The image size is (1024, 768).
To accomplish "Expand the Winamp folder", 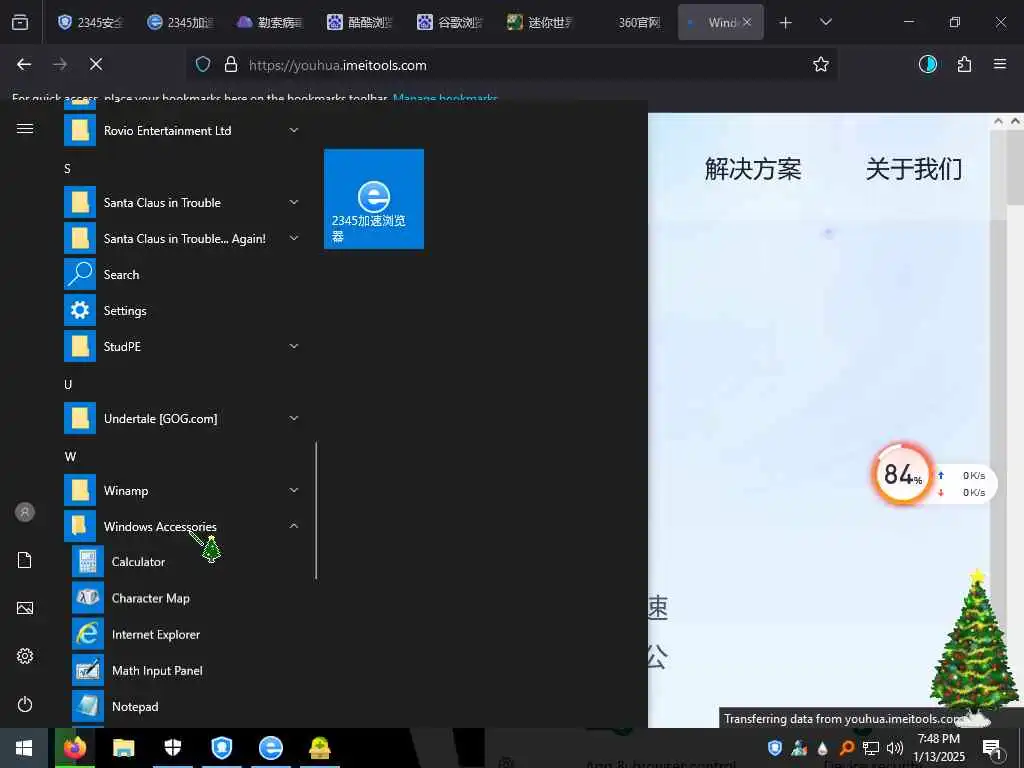I will (x=186, y=490).
